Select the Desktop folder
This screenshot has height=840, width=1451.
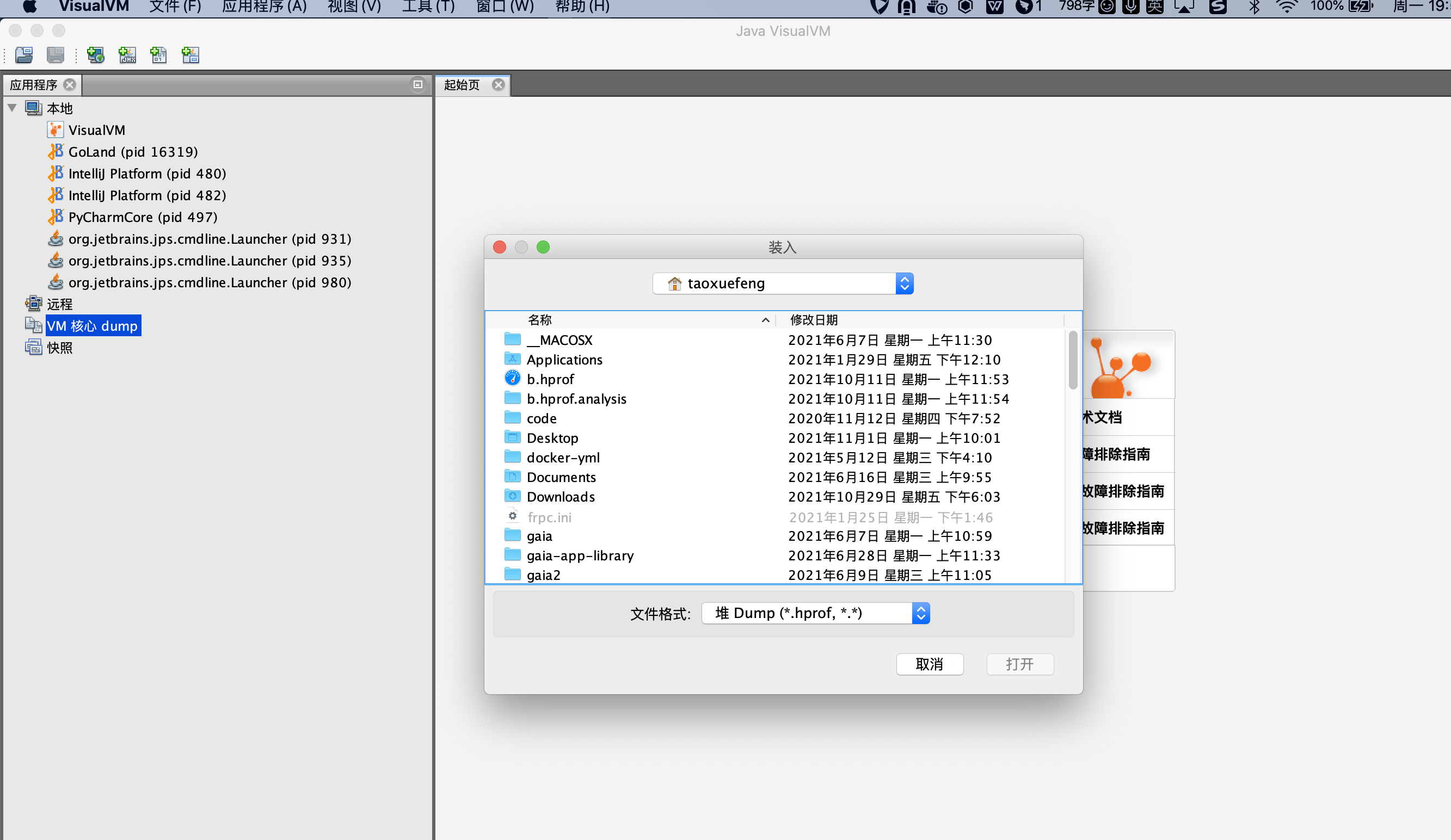[x=775, y=438]
